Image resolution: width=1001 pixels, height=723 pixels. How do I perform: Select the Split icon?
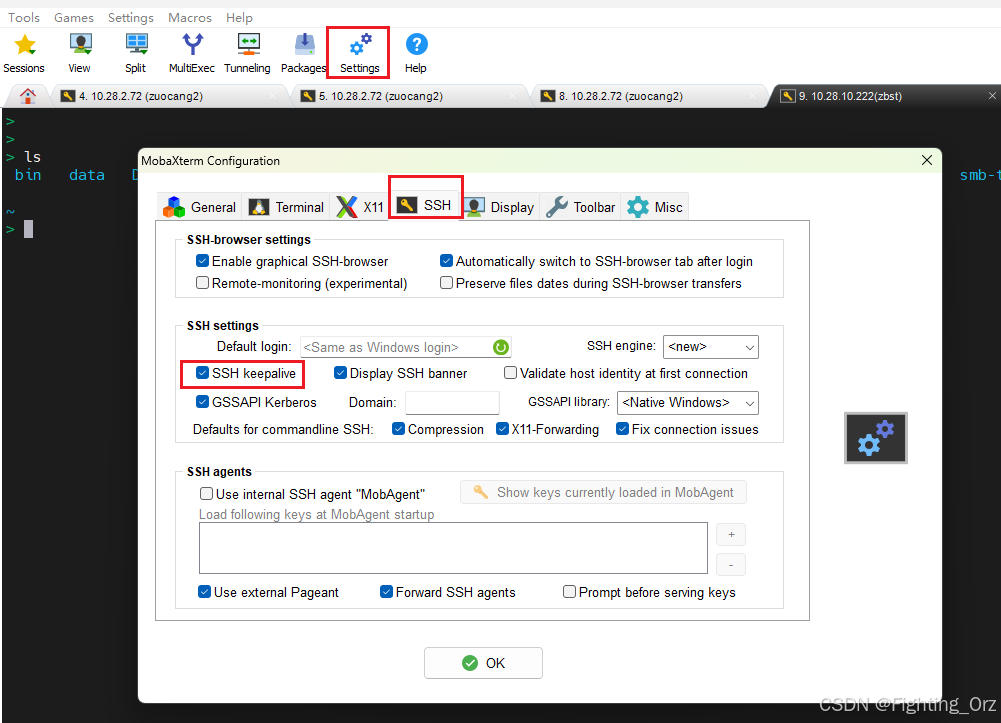pos(134,50)
